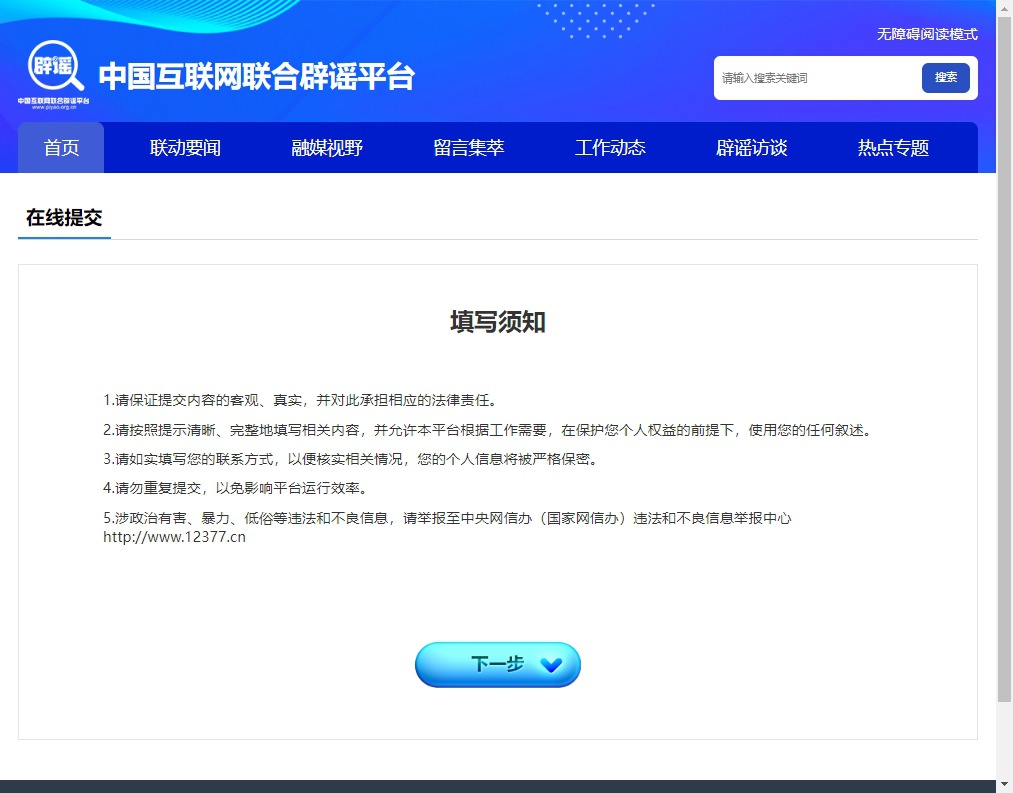Click the 搜索 search button
The width and height of the screenshot is (1013, 793).
click(945, 78)
